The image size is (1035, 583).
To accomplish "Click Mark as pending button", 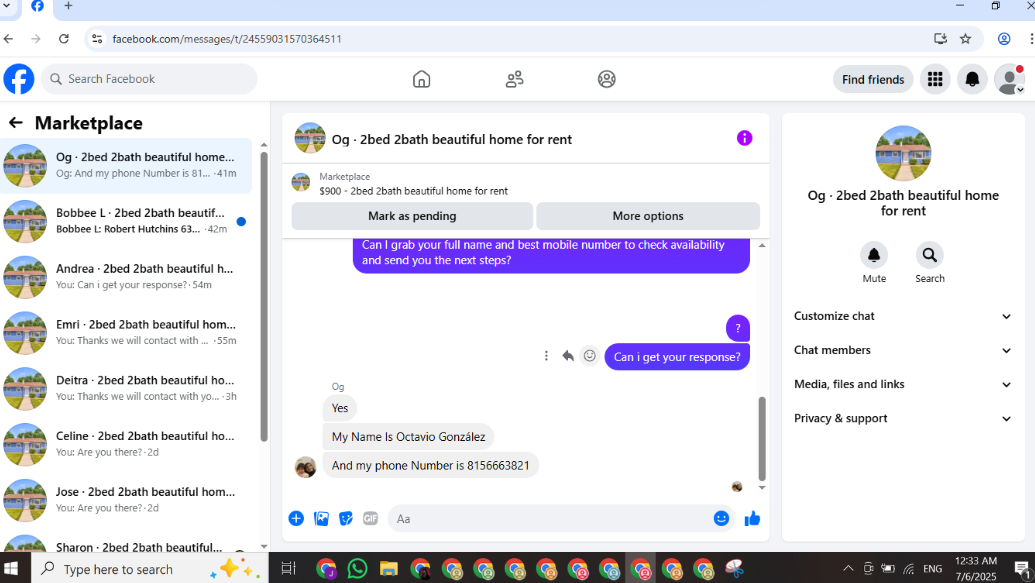I will 412,216.
